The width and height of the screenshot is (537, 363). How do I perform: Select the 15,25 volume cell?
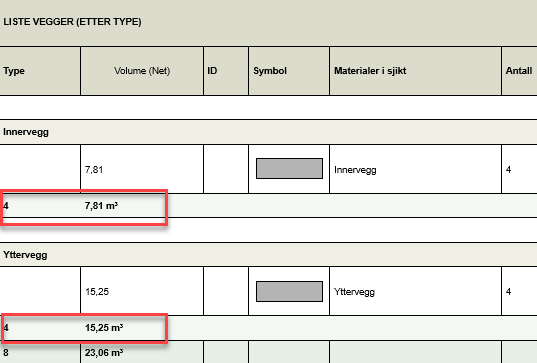pyautogui.click(x=142, y=291)
